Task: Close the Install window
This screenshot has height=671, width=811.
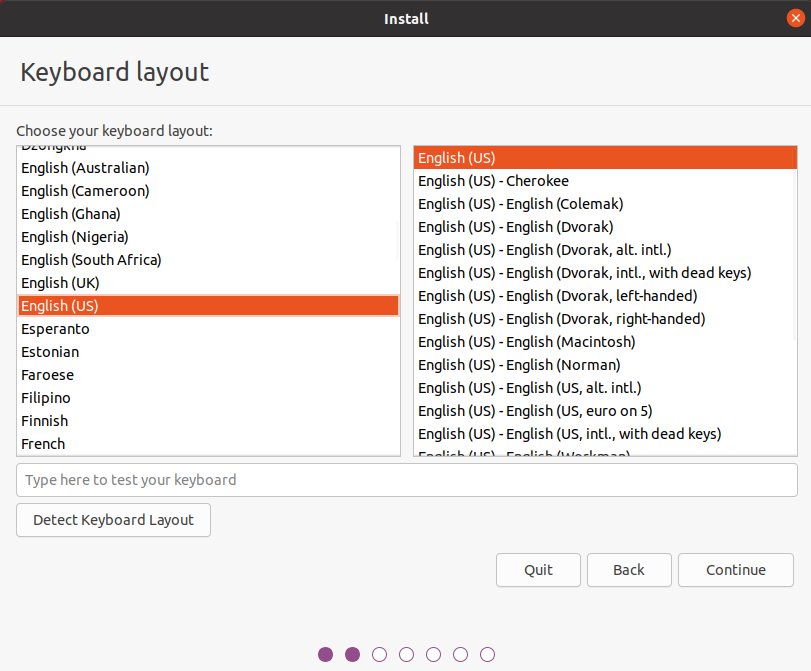Action: [795, 18]
